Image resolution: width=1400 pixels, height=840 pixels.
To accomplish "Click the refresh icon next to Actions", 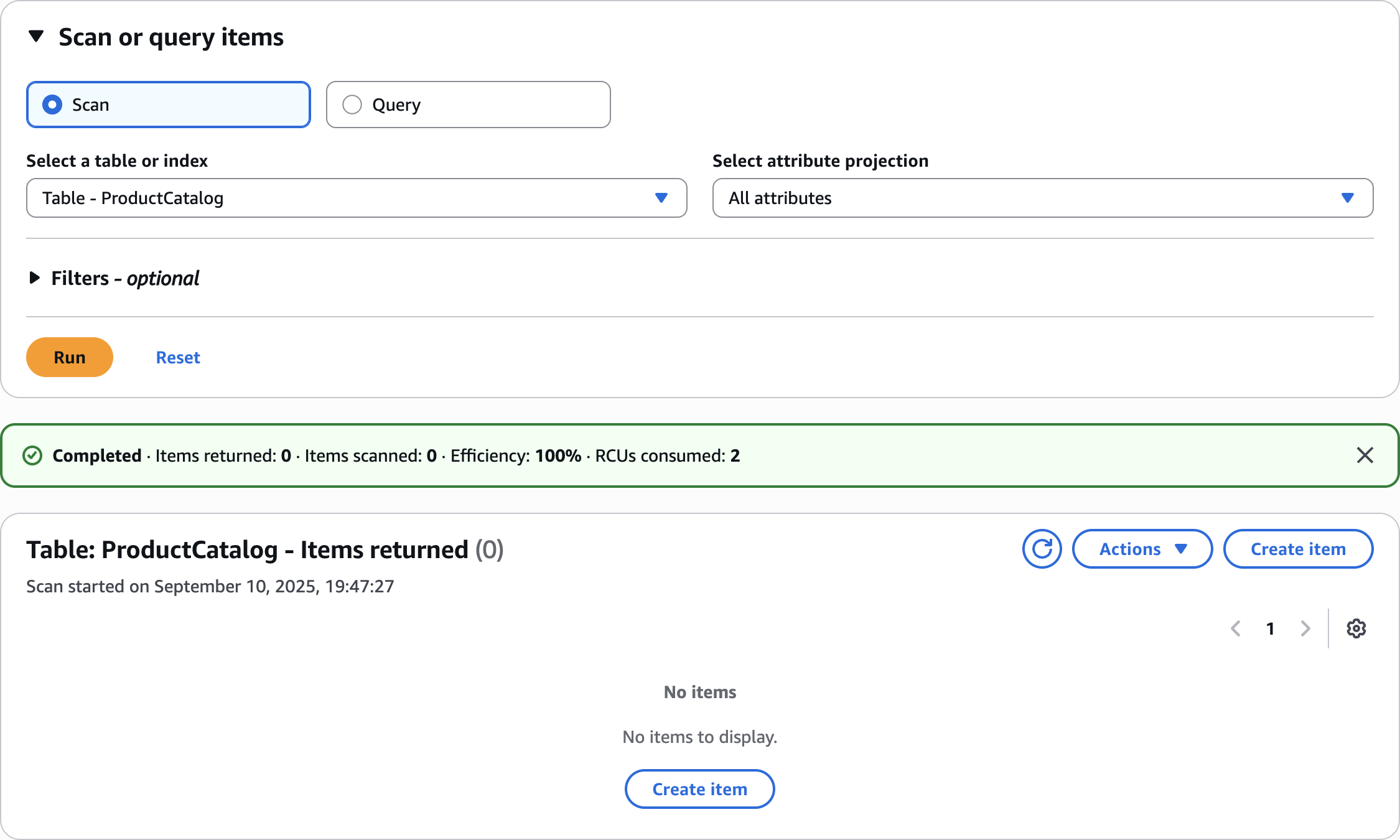I will (x=1042, y=549).
